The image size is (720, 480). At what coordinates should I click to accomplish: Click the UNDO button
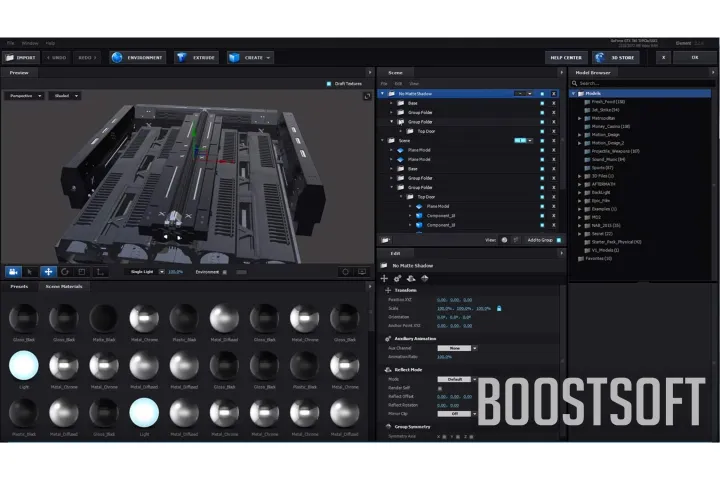tap(56, 58)
